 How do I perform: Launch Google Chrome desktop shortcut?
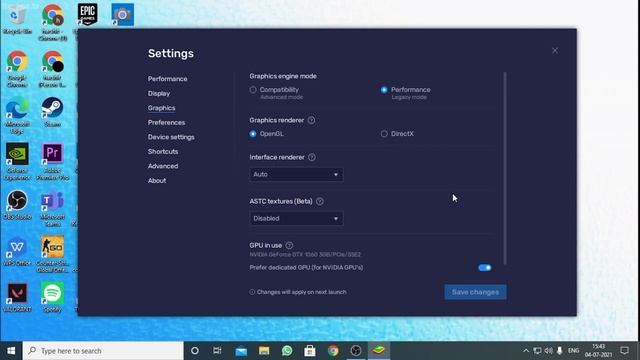17,69
